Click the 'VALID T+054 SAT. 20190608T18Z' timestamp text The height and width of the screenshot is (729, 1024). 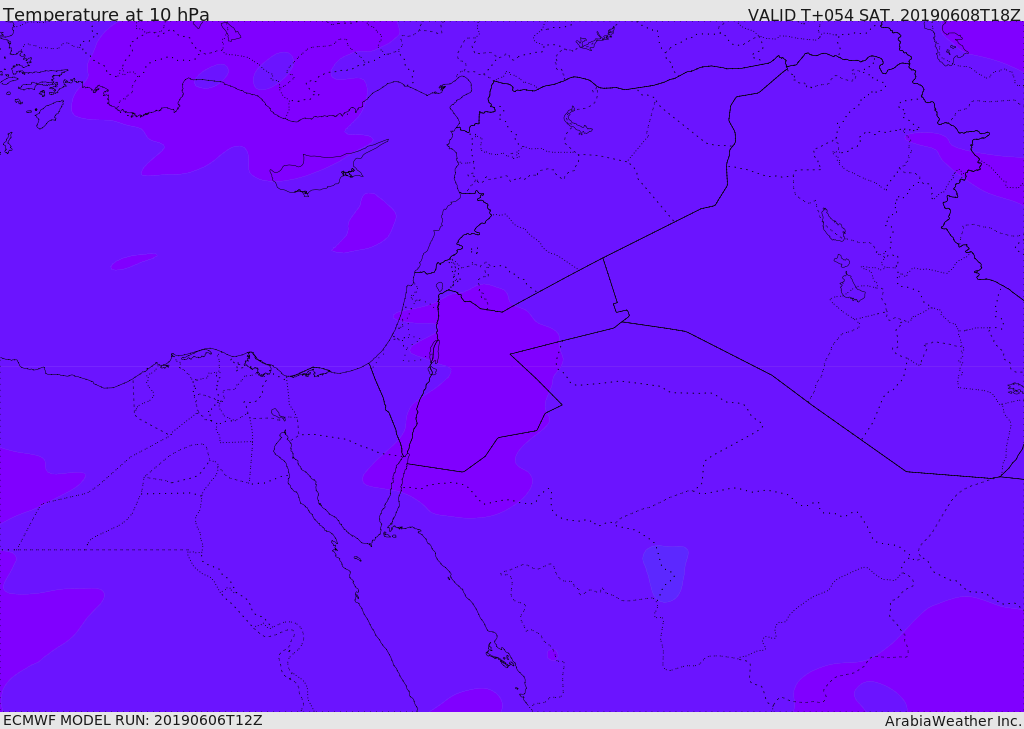[x=884, y=14]
